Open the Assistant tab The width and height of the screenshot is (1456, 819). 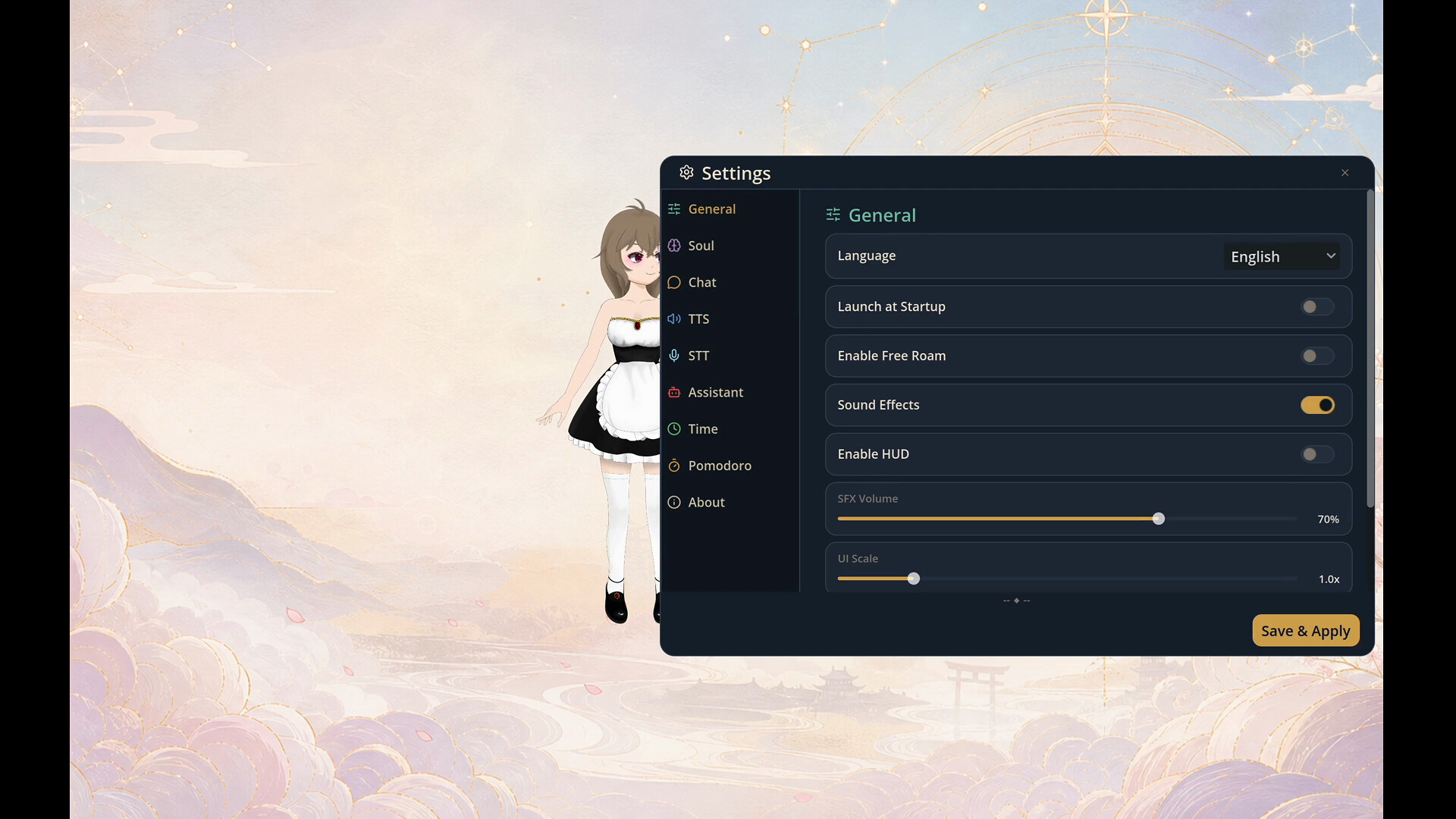click(730, 392)
